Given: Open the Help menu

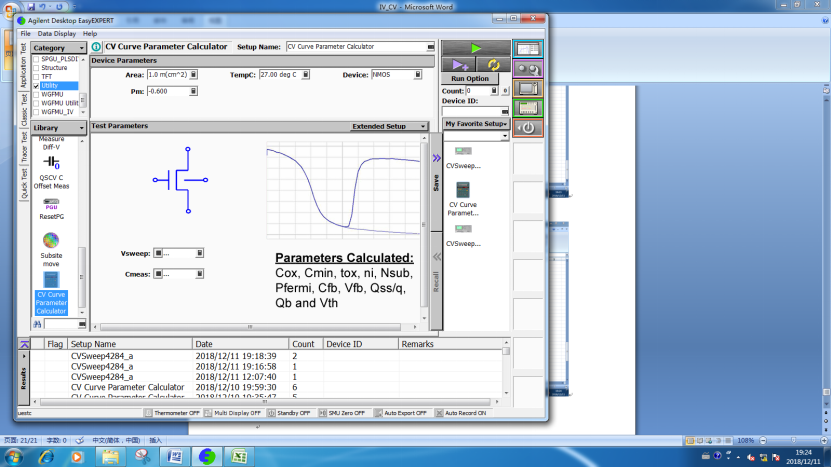Looking at the screenshot, I should click(x=90, y=33).
